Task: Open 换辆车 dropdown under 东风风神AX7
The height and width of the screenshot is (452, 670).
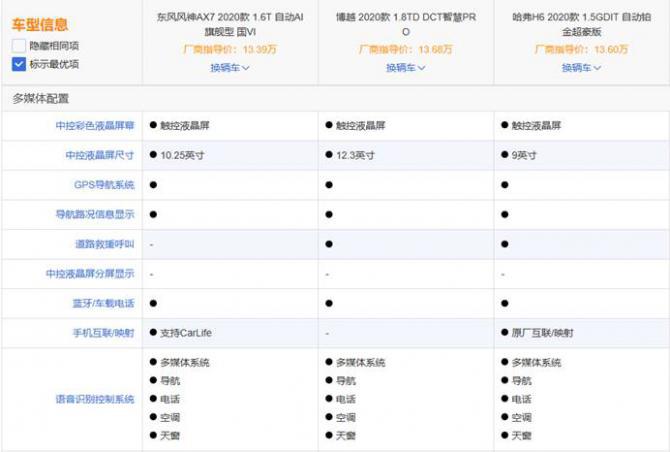Action: click(x=230, y=68)
